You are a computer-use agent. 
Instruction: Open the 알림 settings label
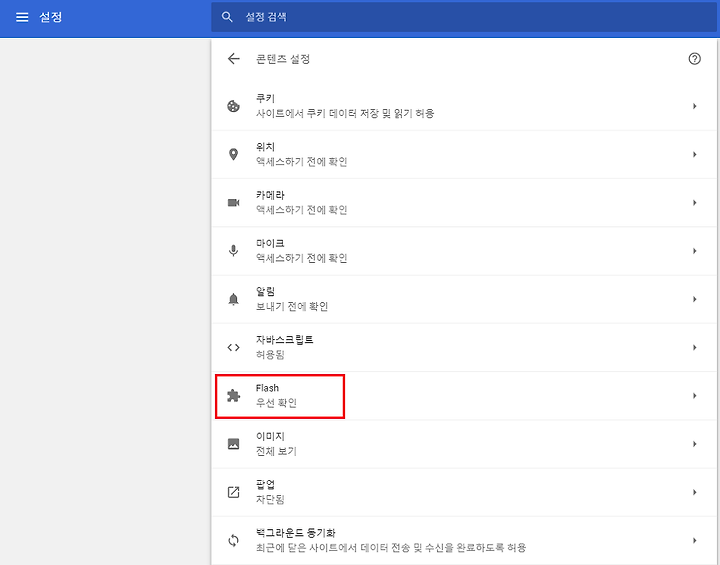pos(265,291)
